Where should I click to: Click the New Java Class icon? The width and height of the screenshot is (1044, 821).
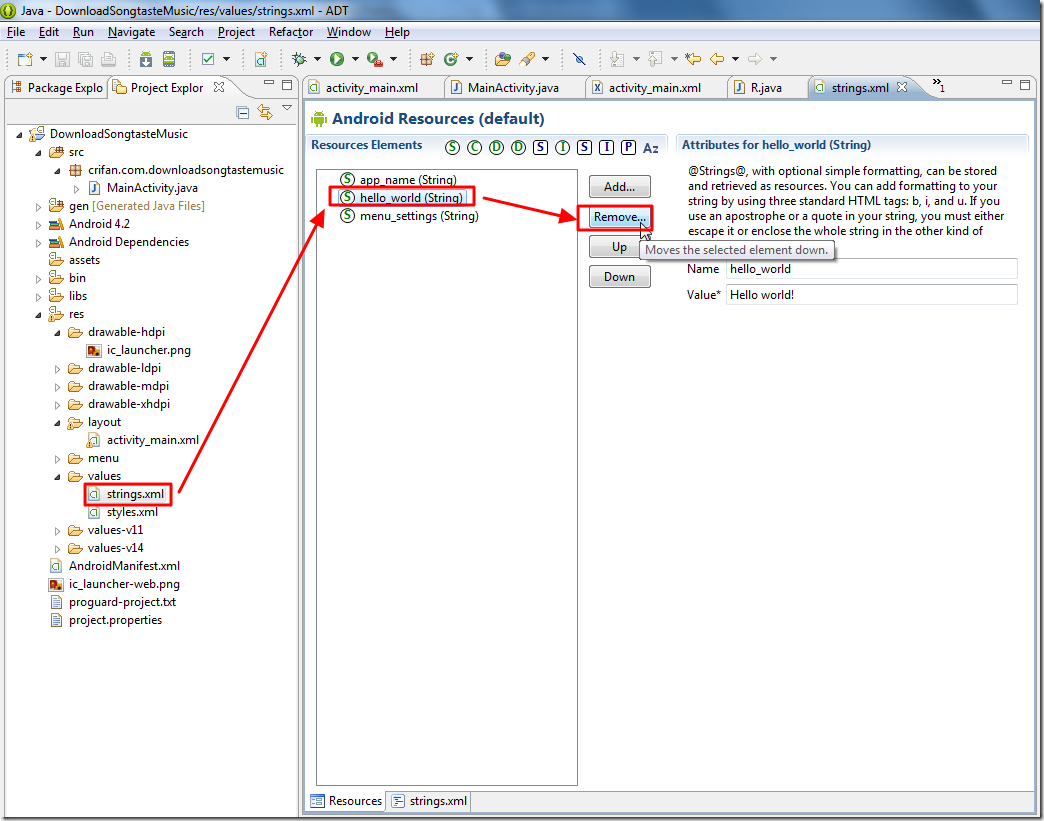coord(451,59)
